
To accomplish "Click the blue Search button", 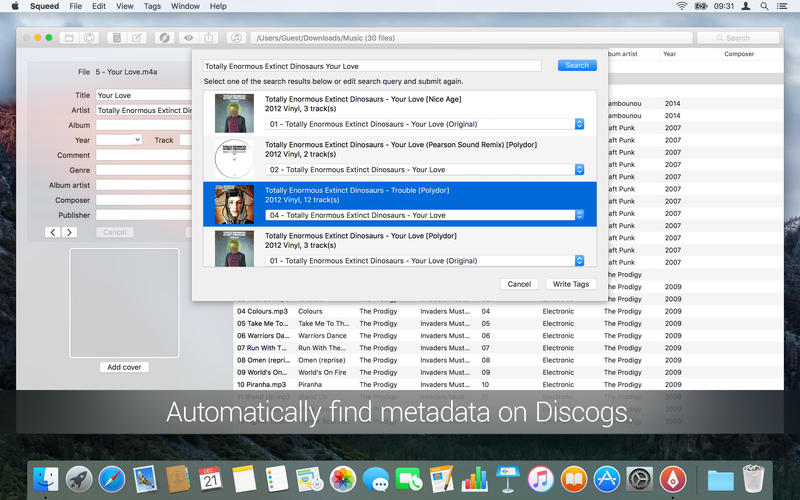I will (x=577, y=65).
